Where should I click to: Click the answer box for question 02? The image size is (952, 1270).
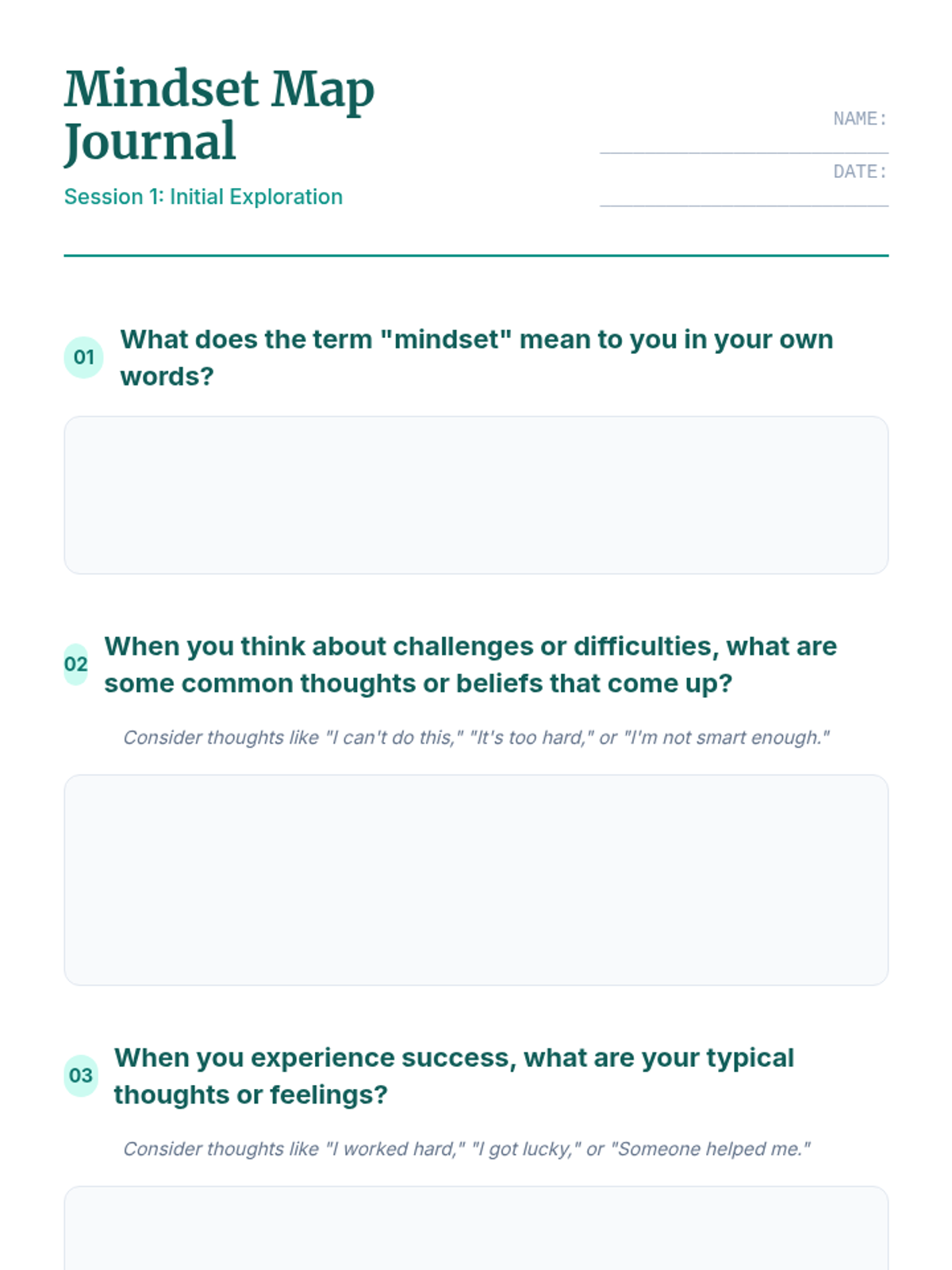(x=476, y=879)
